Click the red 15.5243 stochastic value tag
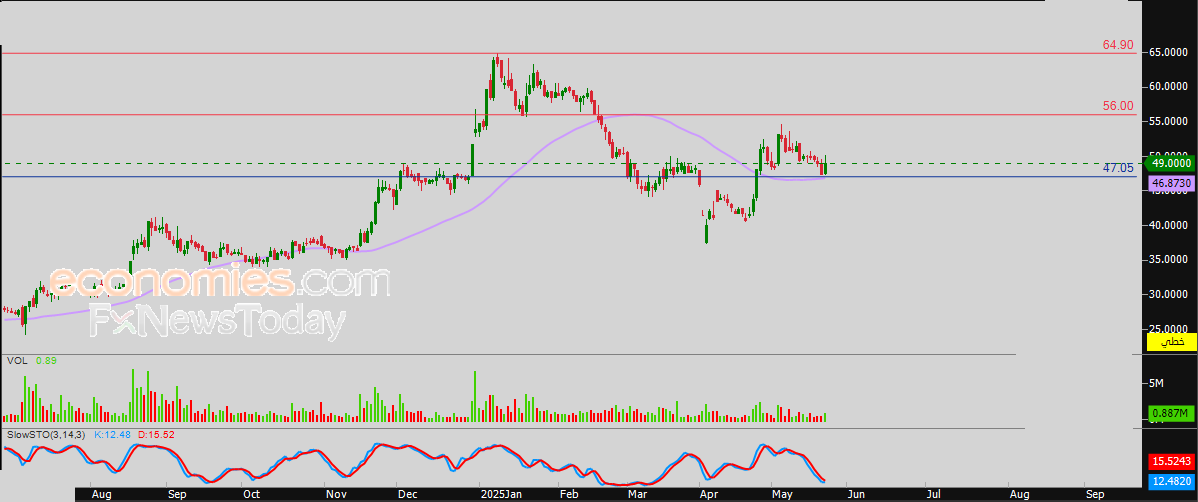This screenshot has height=502, width=1198. [1171, 462]
